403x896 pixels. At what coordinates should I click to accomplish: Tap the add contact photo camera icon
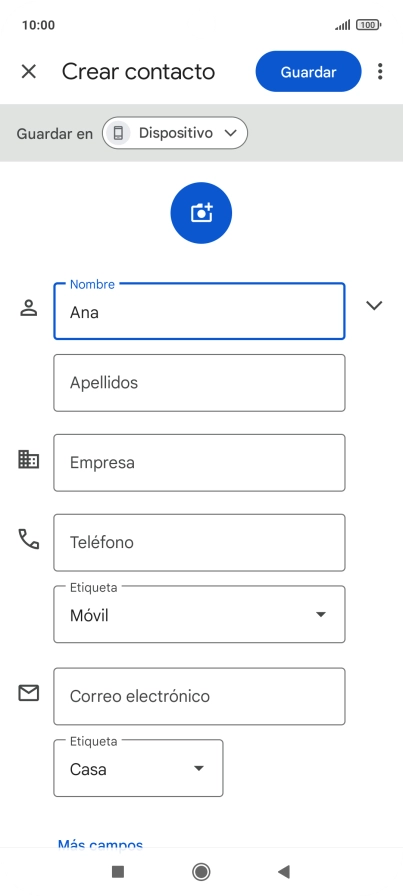coord(201,213)
